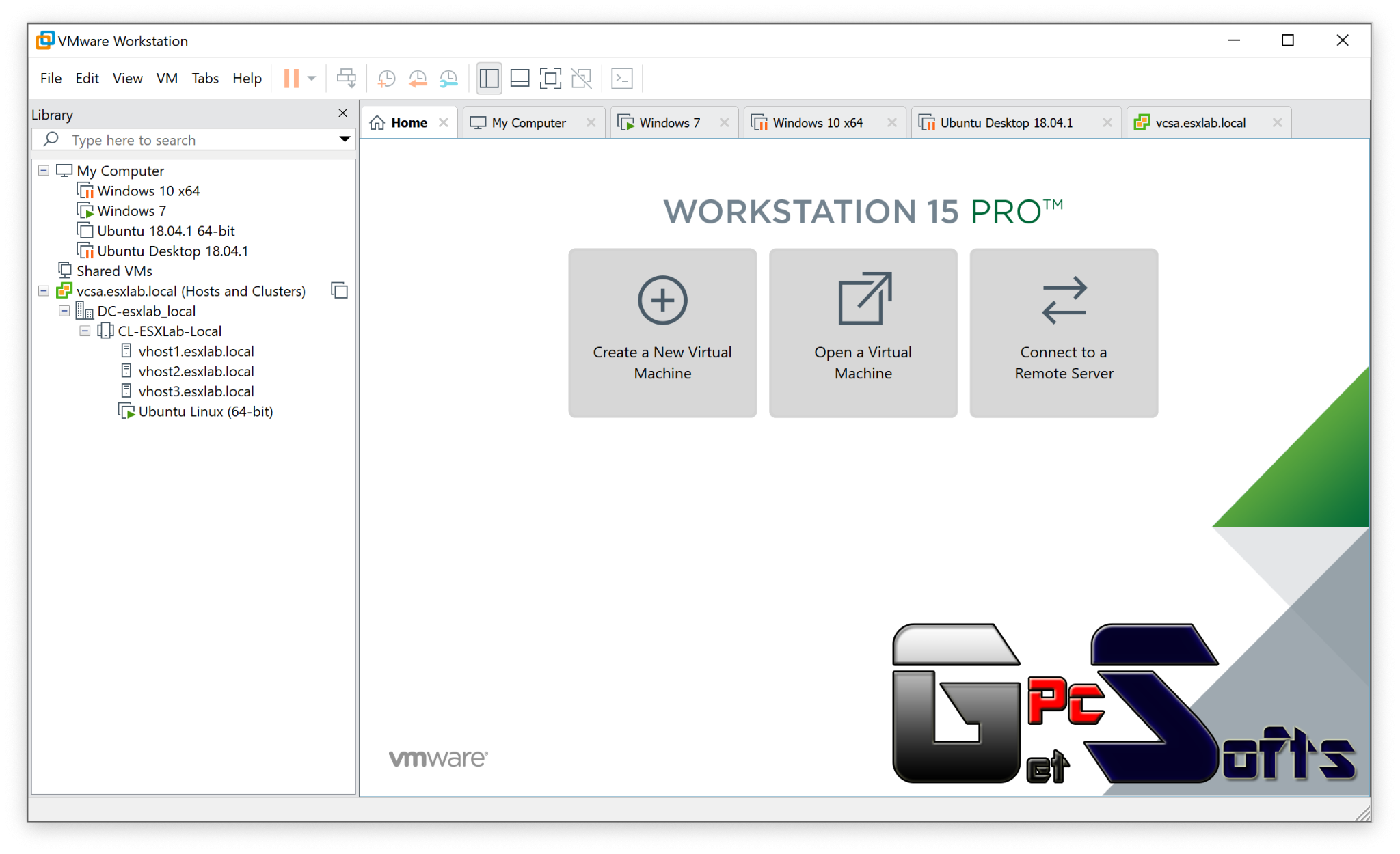Collapse the My Computer tree node

coord(44,170)
